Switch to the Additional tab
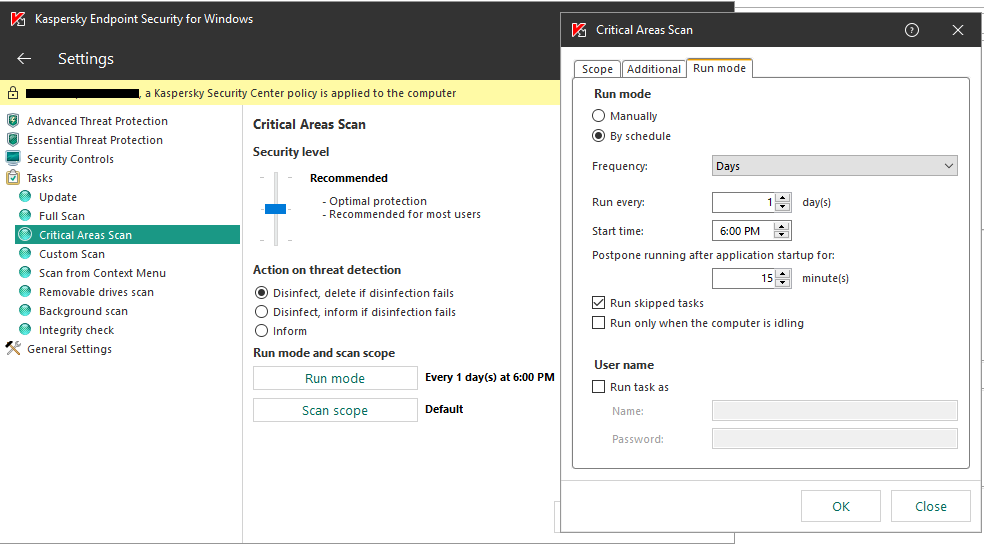This screenshot has width=984, height=548. coord(654,69)
